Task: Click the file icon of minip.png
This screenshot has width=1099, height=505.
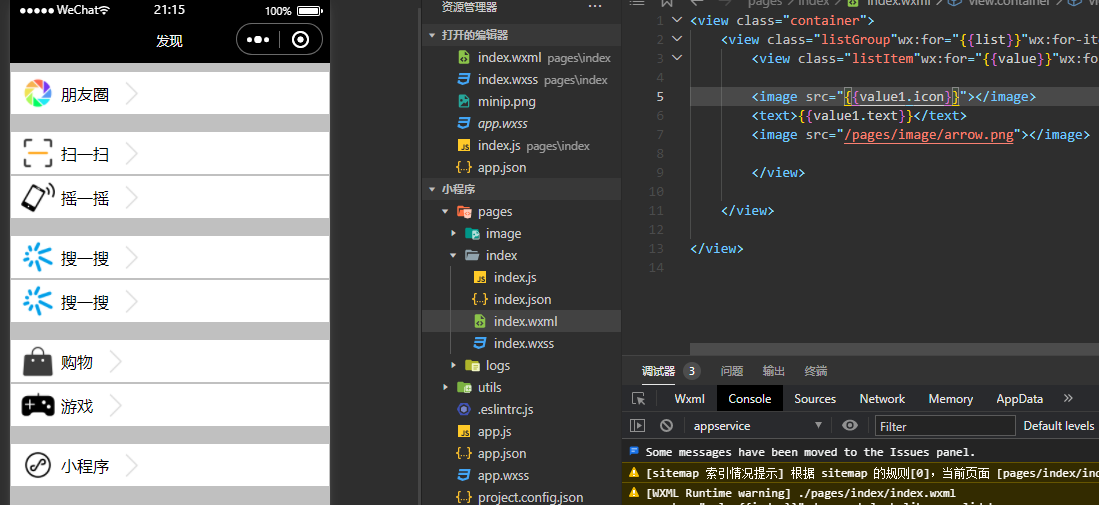Action: point(463,101)
